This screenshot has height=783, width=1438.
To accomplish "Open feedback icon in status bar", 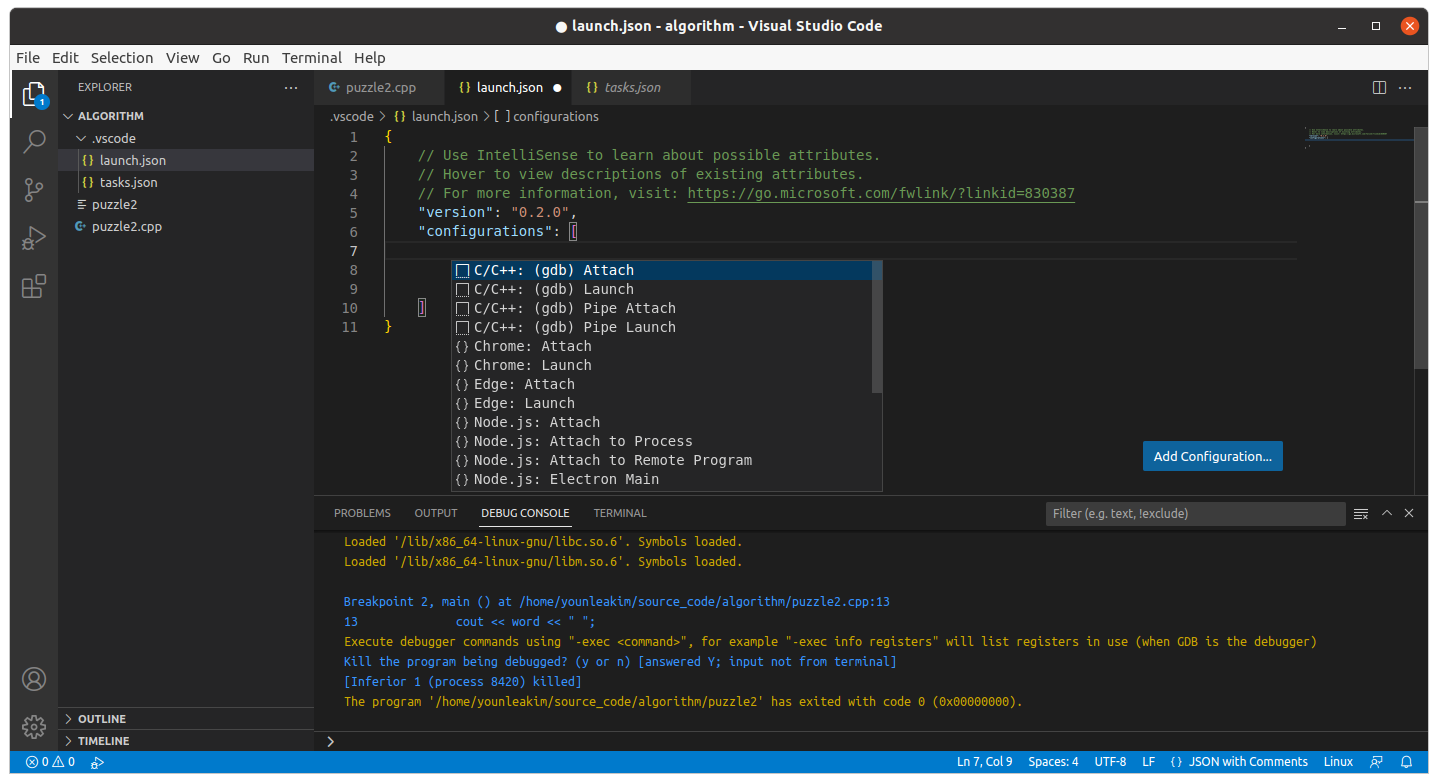I will coord(1377,762).
